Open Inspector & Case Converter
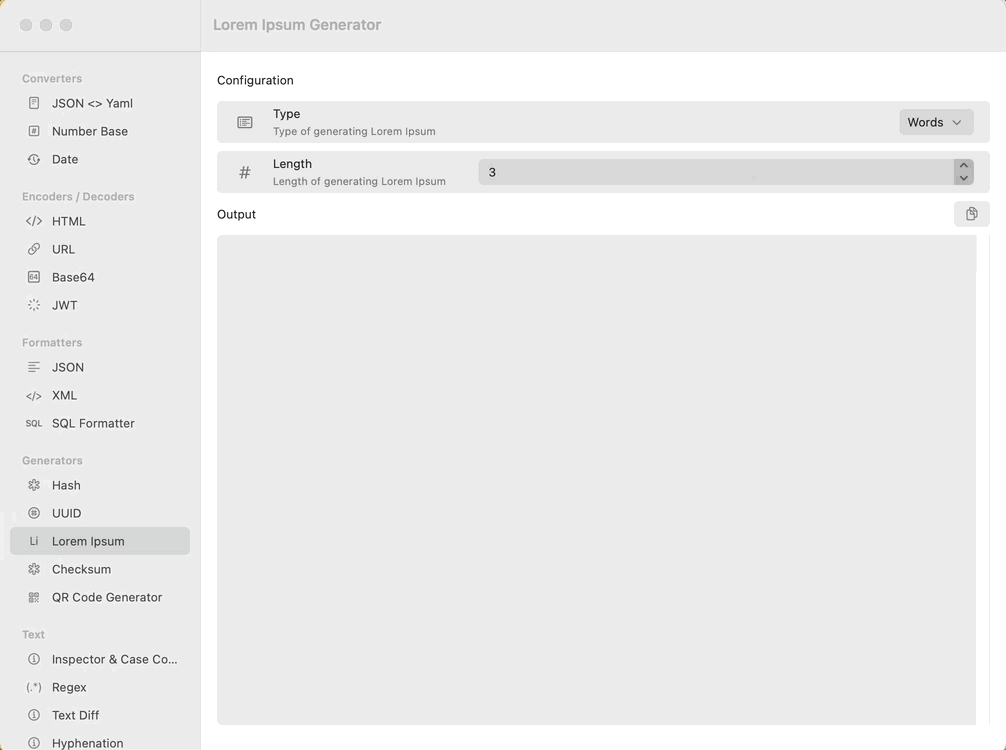The image size is (1006, 750). point(100,659)
